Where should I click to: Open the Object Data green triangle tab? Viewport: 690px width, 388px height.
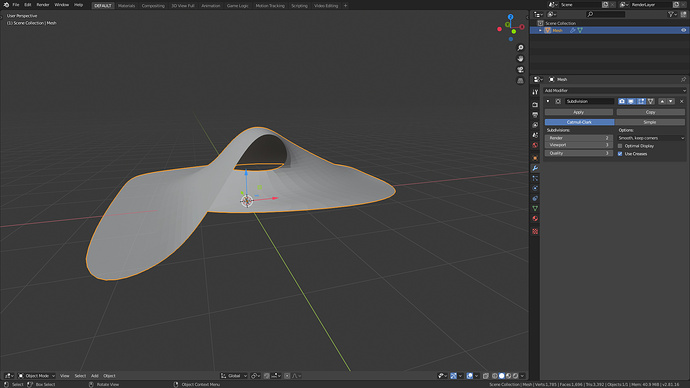535,209
